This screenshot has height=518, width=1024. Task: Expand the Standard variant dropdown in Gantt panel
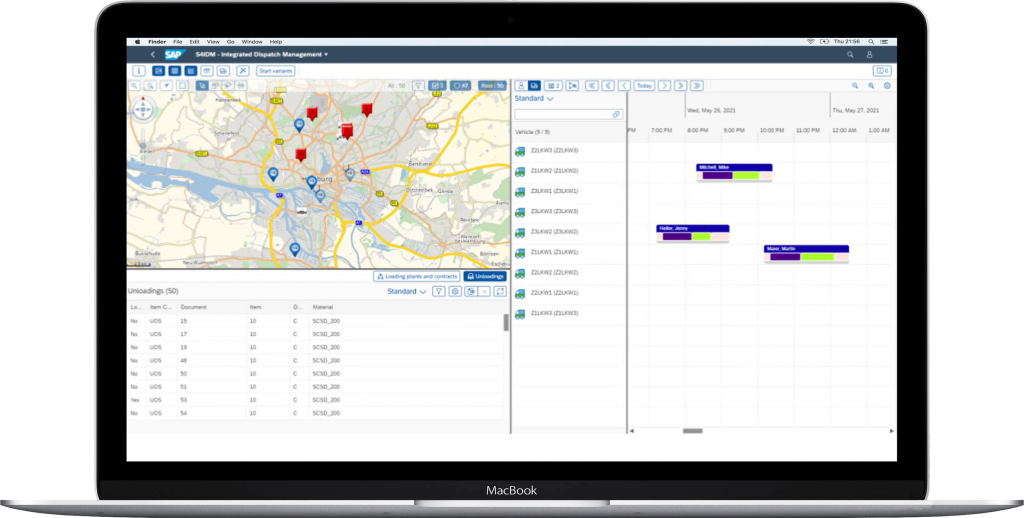coord(534,99)
